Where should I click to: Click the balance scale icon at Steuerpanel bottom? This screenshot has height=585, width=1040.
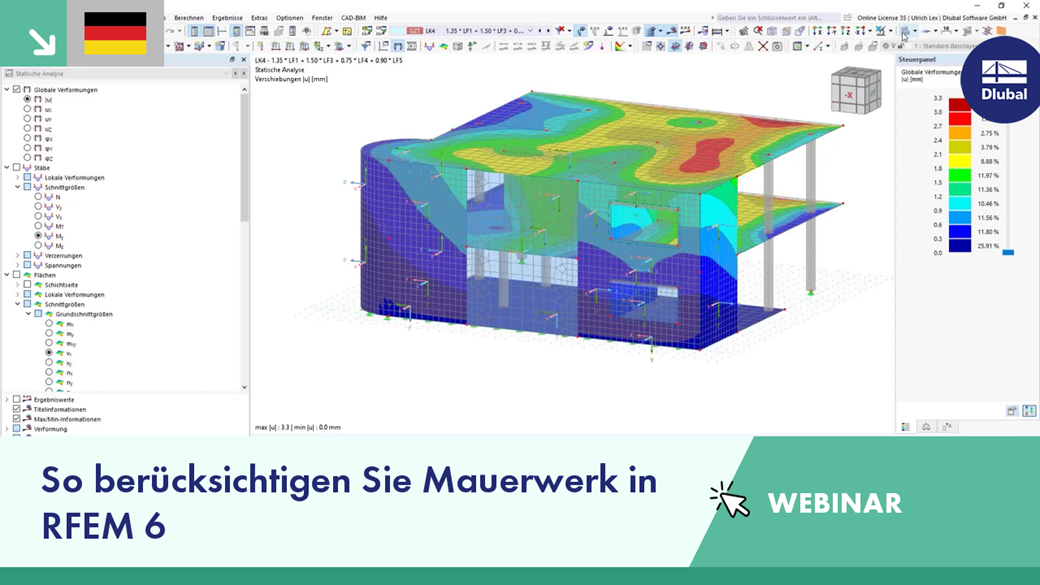point(926,426)
